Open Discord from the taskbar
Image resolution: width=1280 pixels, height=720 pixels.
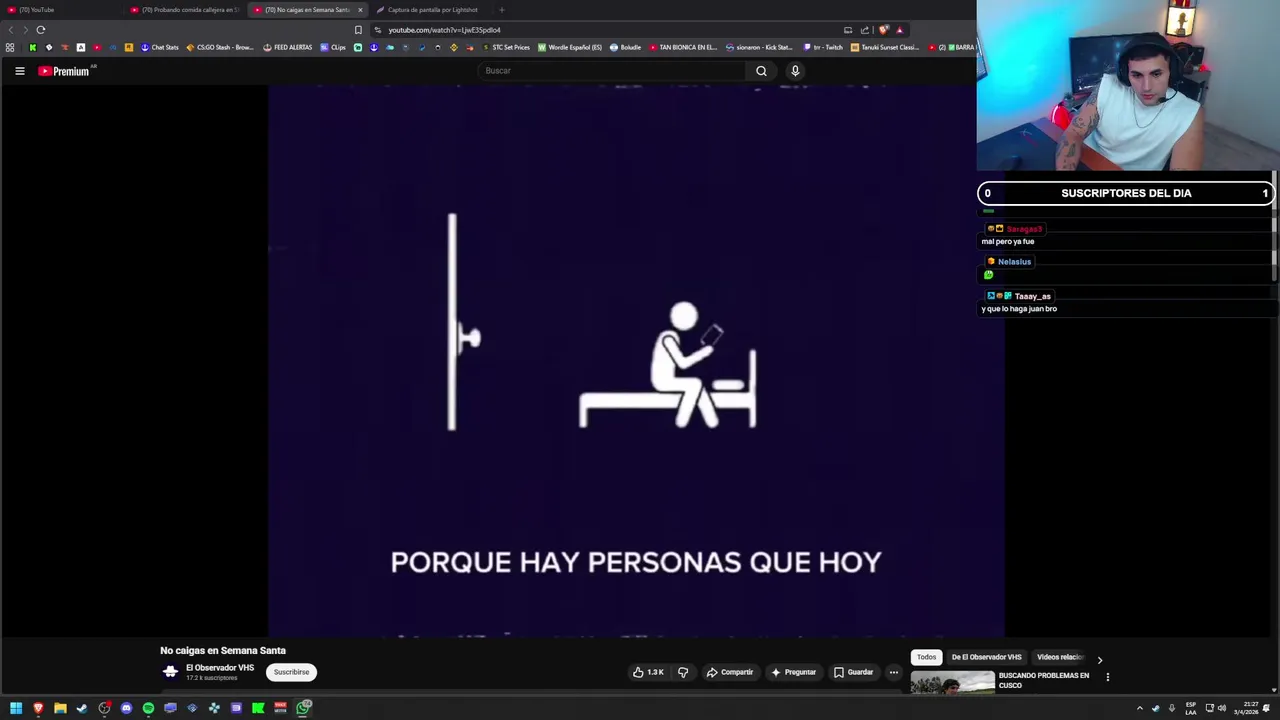click(126, 708)
